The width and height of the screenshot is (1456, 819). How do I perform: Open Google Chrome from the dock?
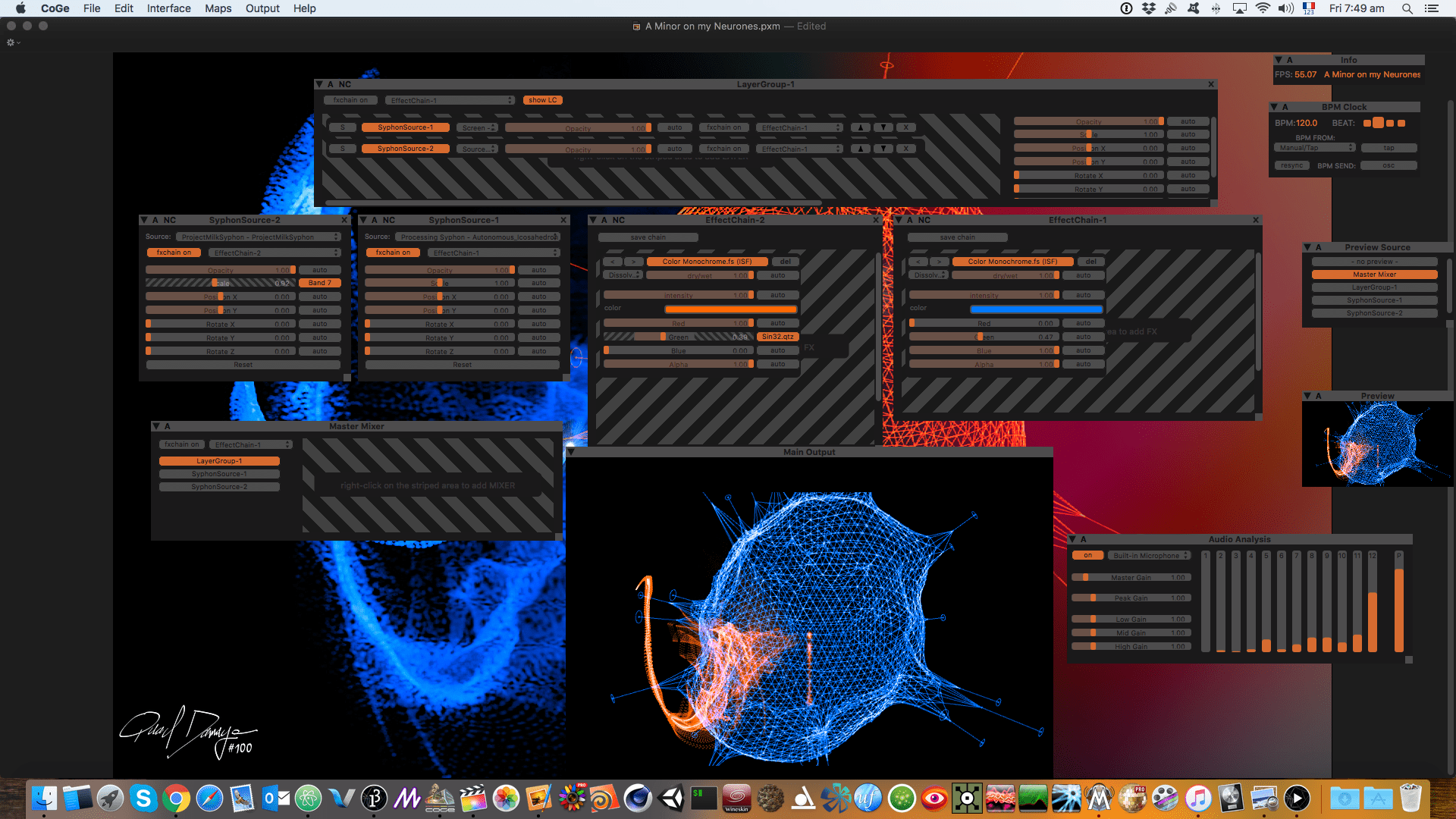click(176, 799)
